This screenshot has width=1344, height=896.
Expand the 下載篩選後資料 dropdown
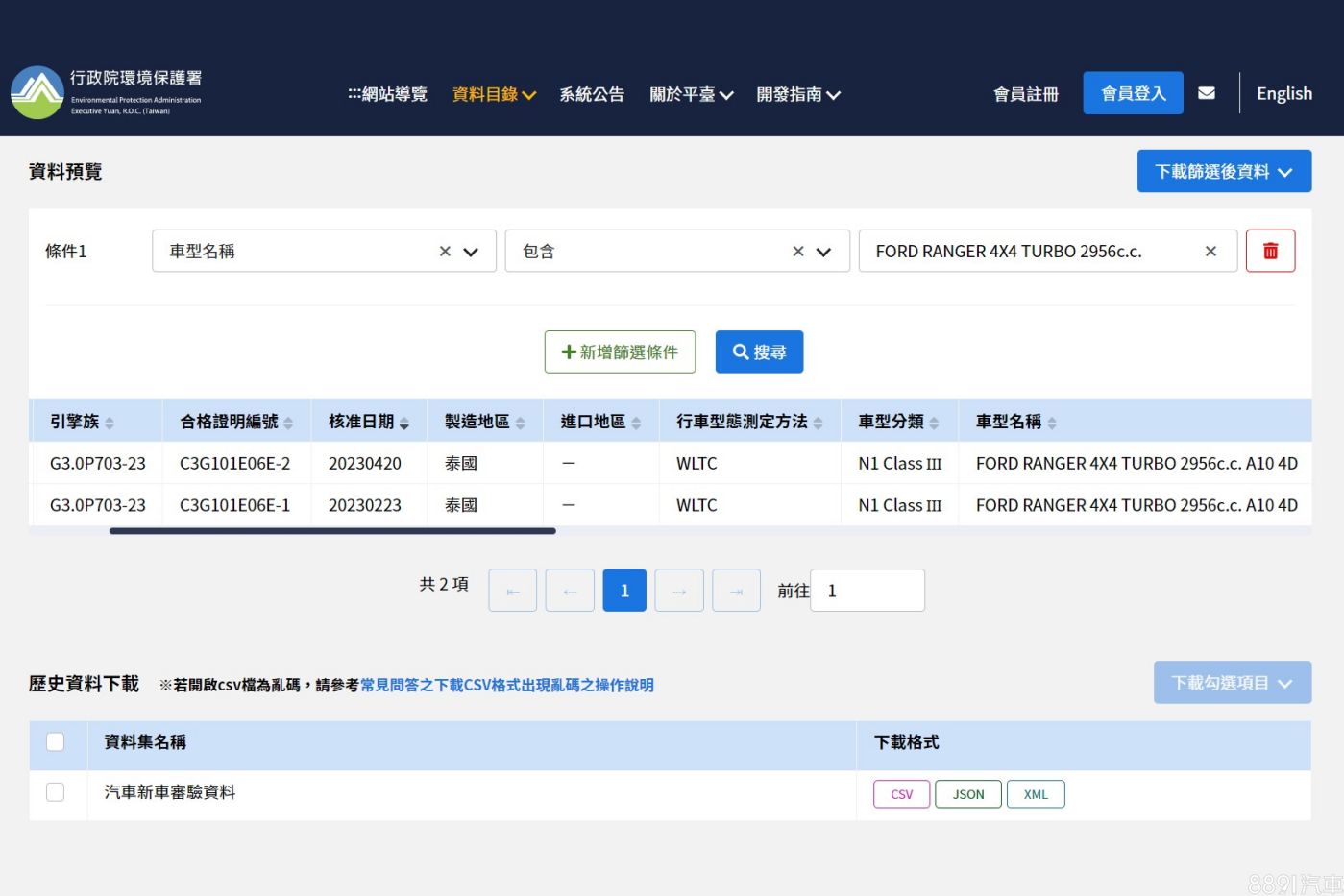(x=1223, y=171)
